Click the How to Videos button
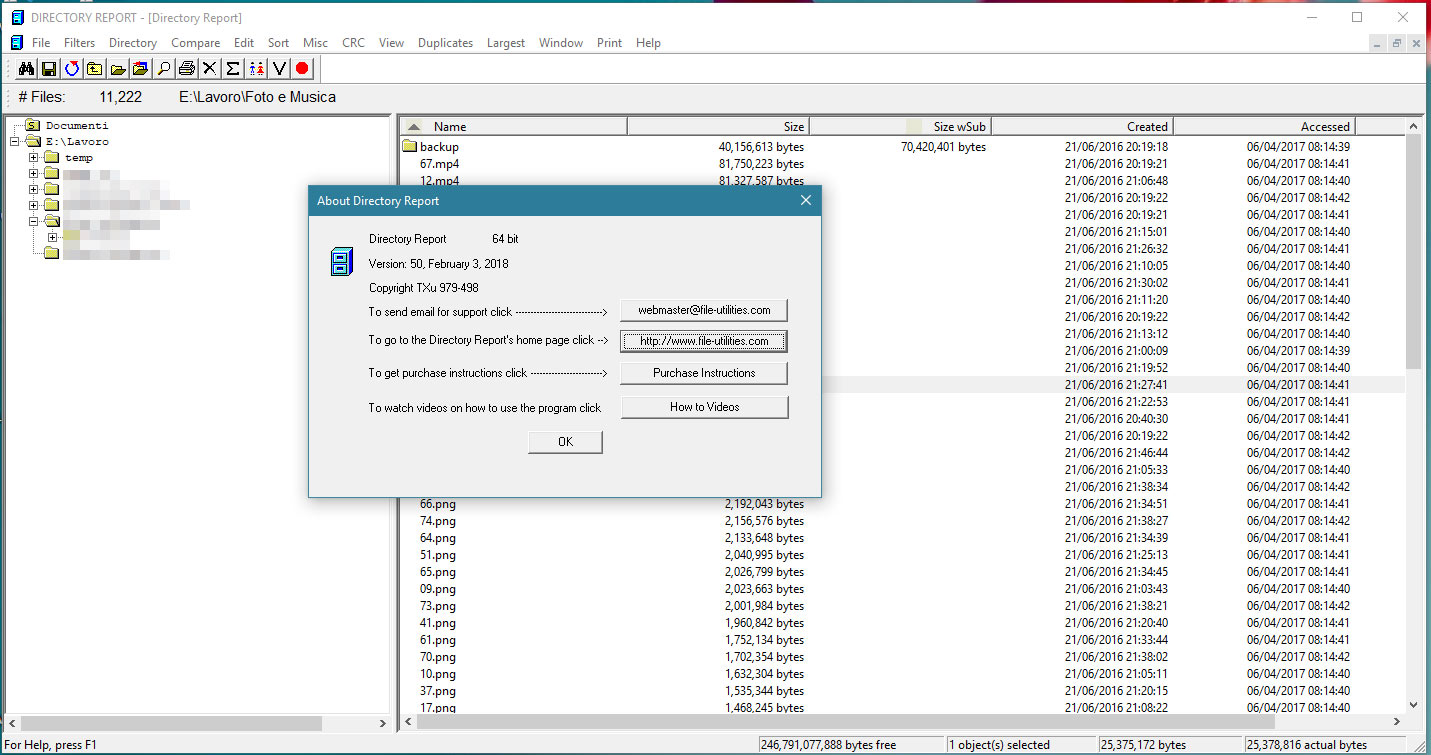 (x=704, y=407)
